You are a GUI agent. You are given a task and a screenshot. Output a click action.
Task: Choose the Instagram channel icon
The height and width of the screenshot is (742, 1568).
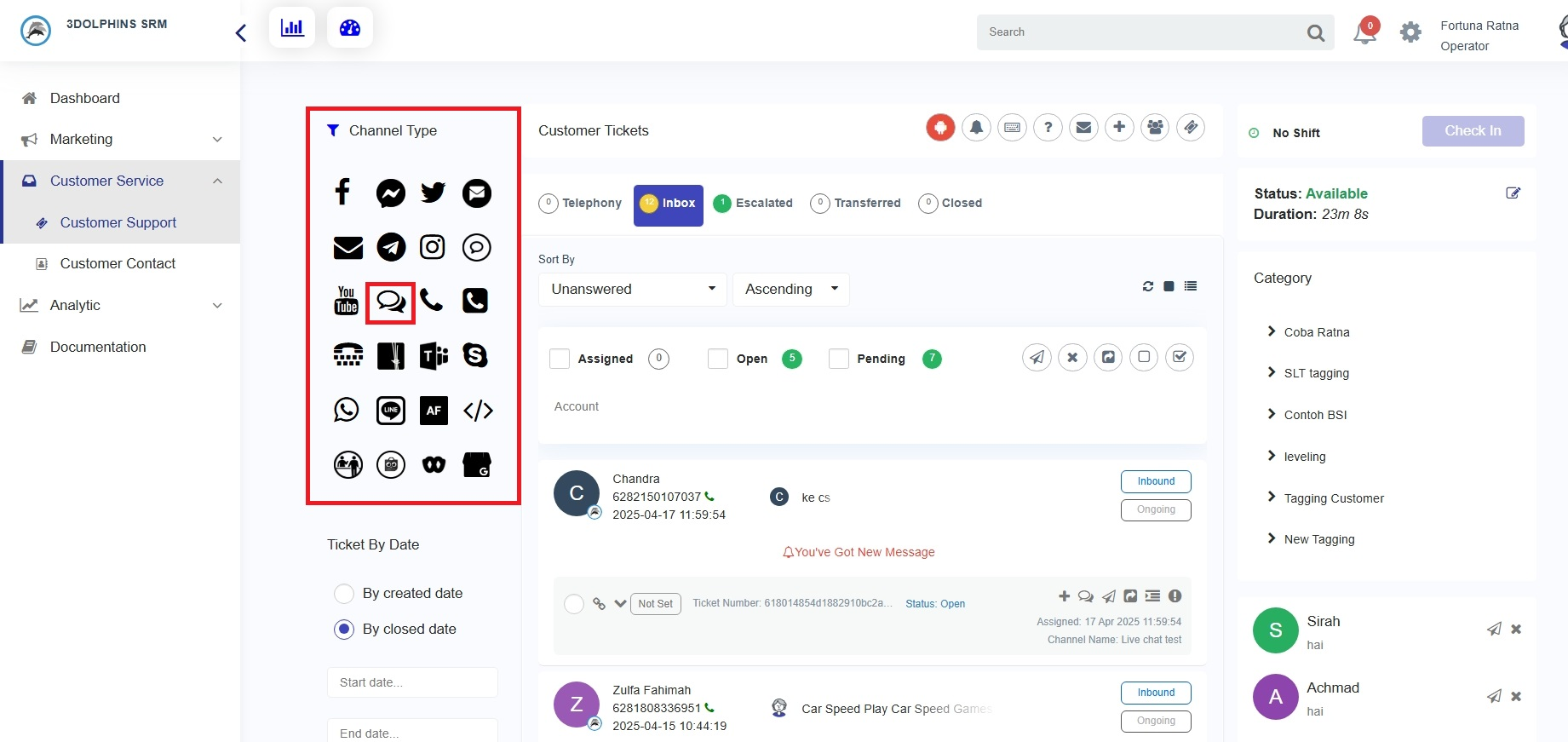coord(433,247)
